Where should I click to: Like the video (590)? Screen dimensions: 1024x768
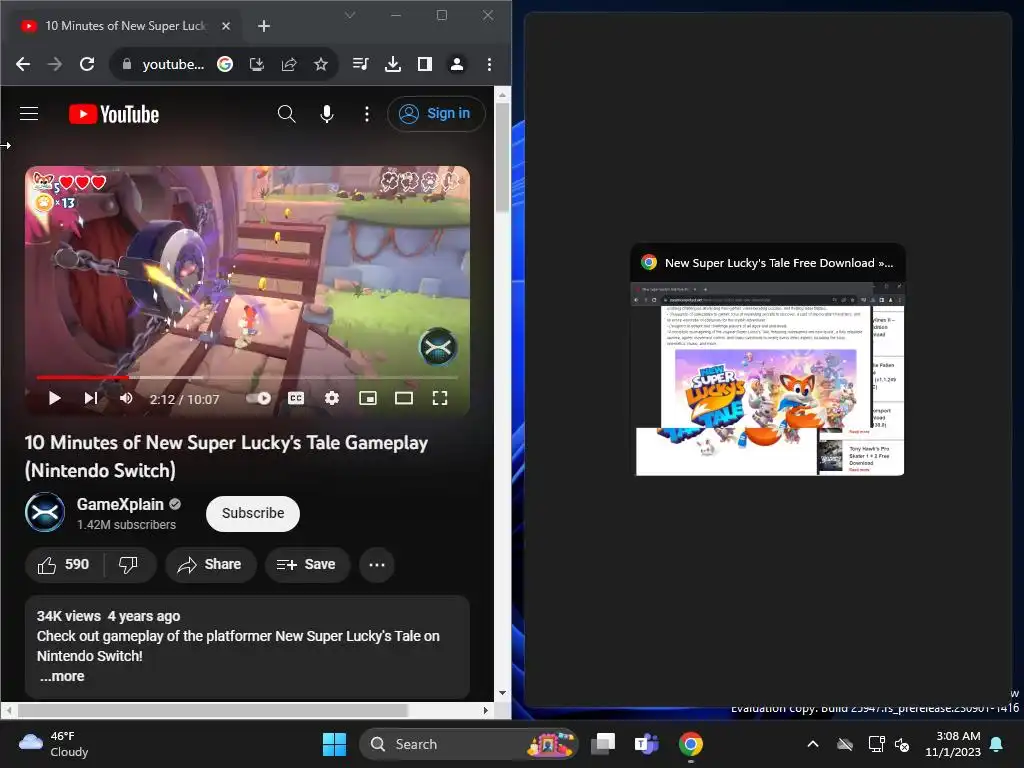[x=63, y=565]
